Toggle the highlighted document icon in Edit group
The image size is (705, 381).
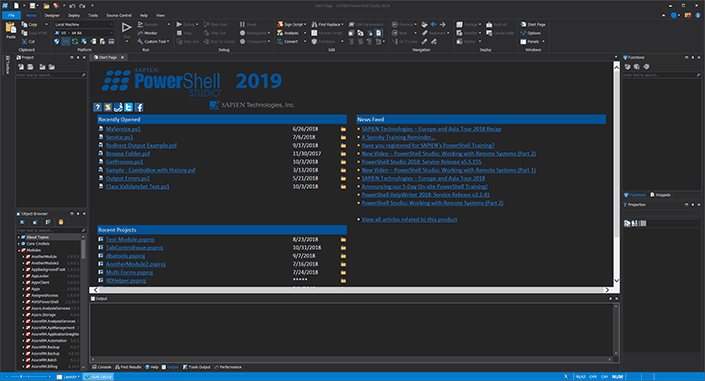point(379,33)
